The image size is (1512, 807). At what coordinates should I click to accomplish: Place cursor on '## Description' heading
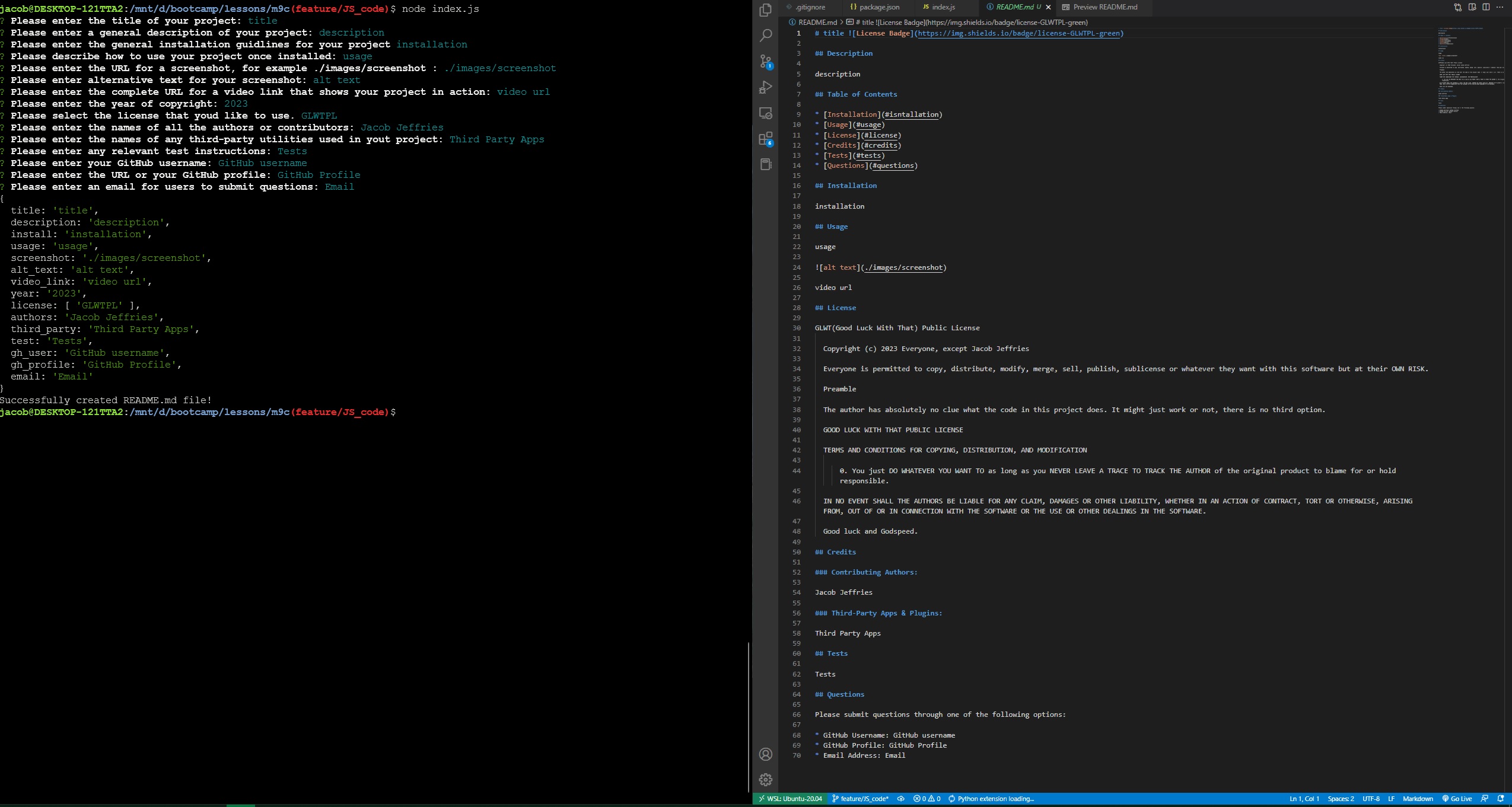(x=843, y=53)
